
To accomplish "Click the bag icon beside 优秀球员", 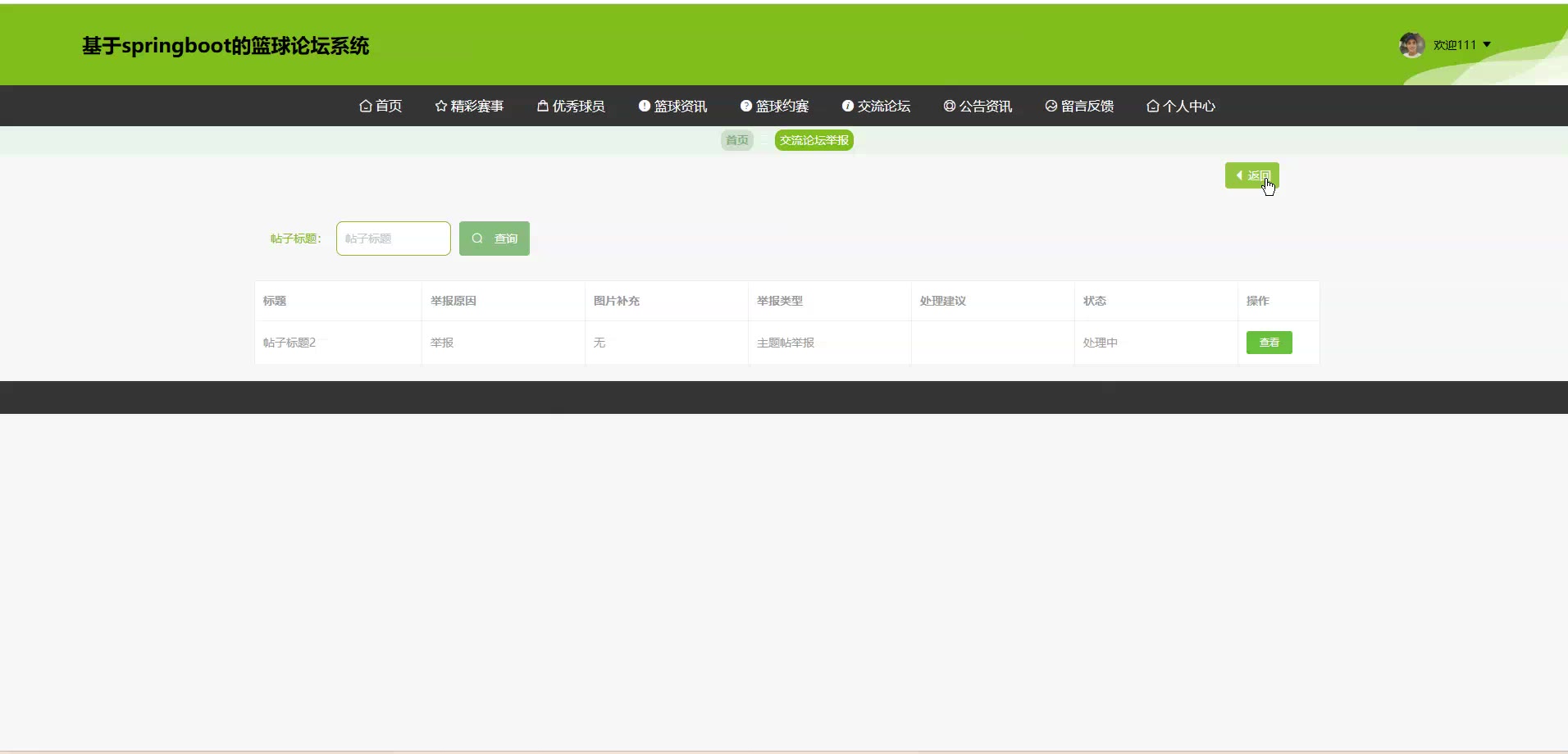I will 543,106.
